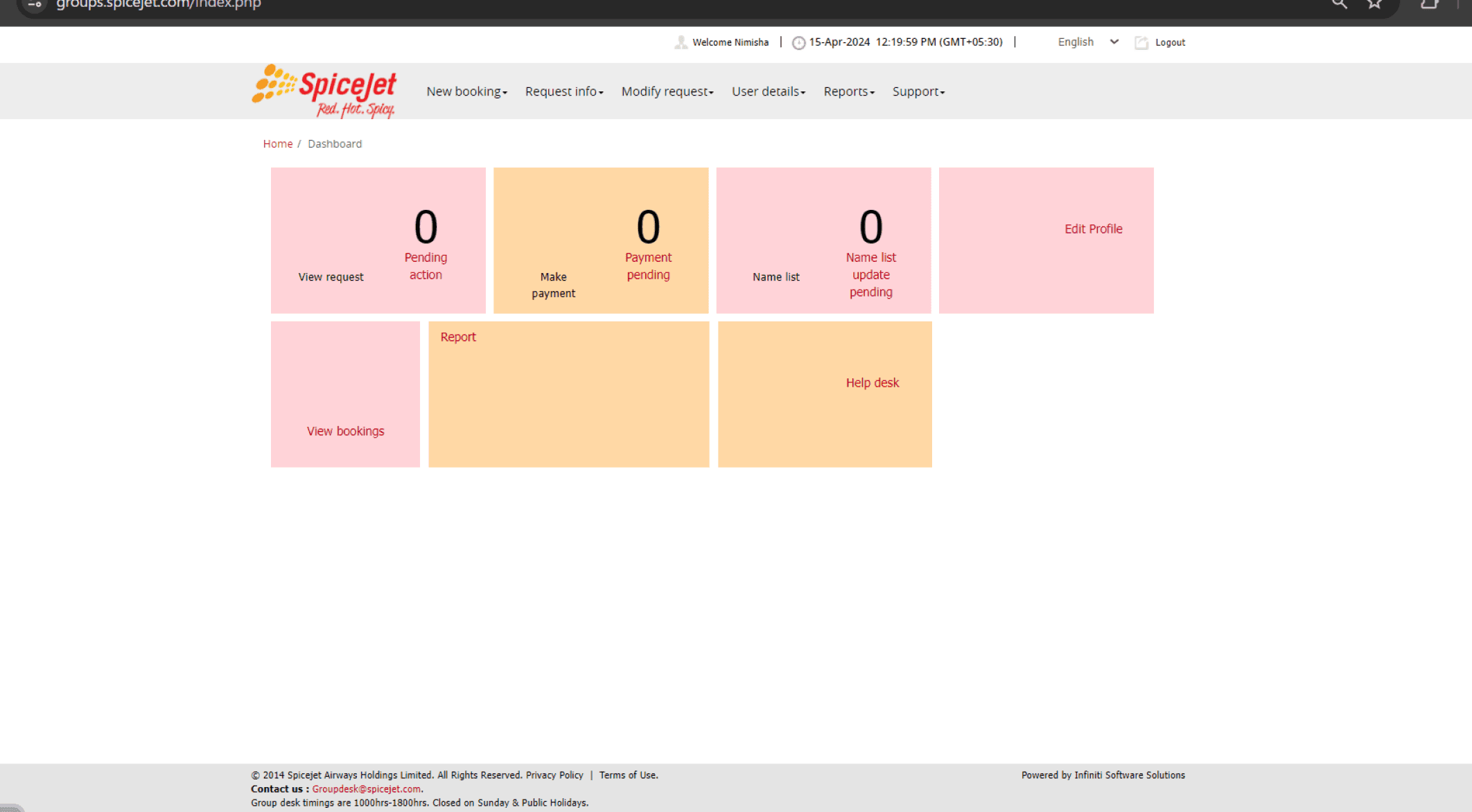This screenshot has height=812, width=1472.
Task: Click the site info icon in address bar
Action: point(35,4)
